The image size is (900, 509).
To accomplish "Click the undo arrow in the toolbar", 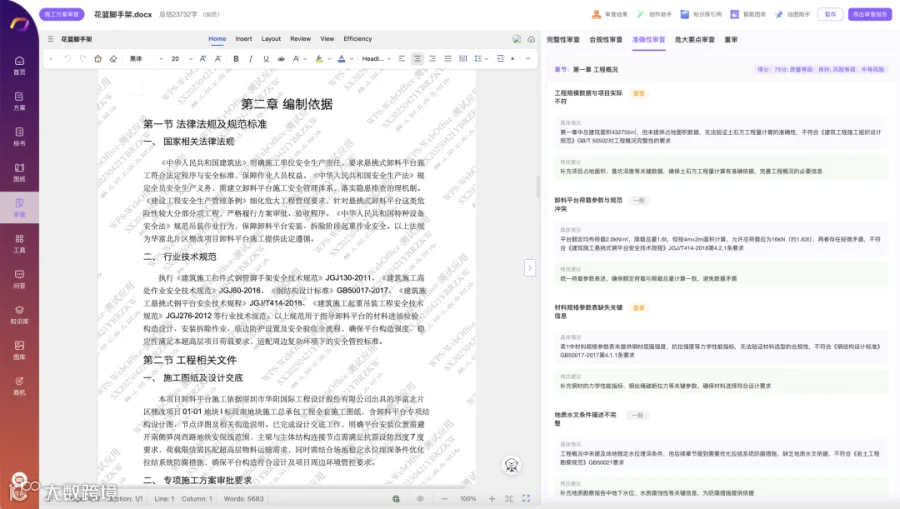I will click(x=67, y=59).
